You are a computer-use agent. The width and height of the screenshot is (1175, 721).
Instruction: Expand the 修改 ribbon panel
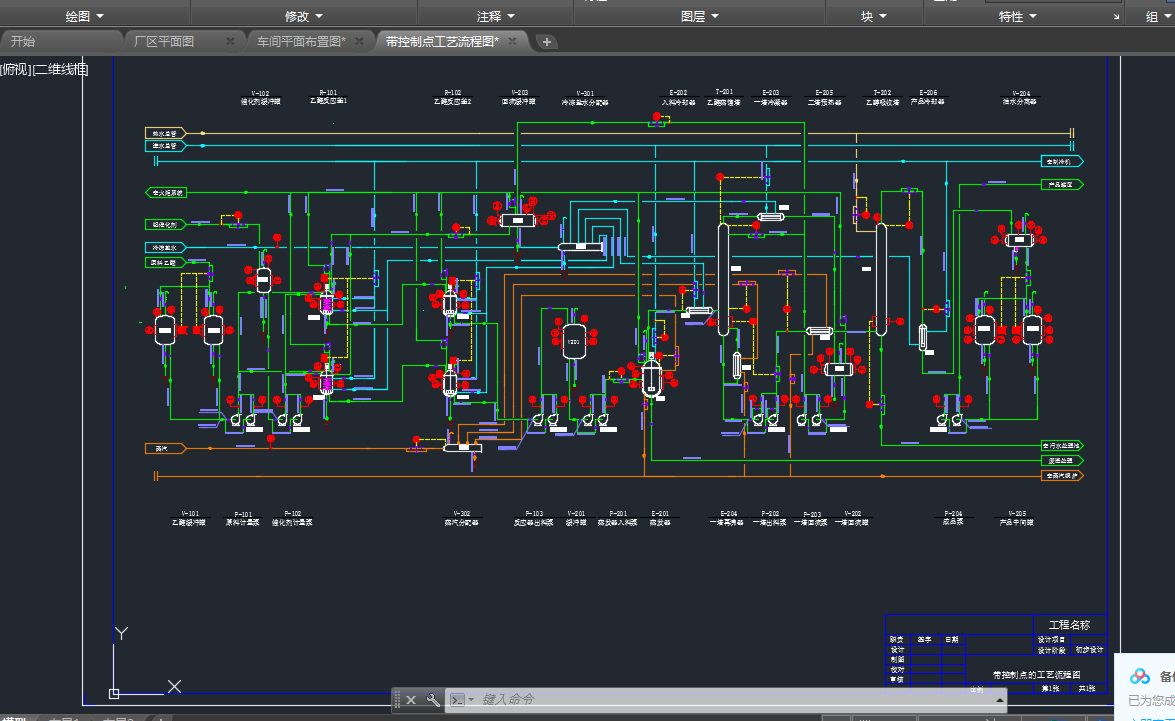tap(304, 16)
